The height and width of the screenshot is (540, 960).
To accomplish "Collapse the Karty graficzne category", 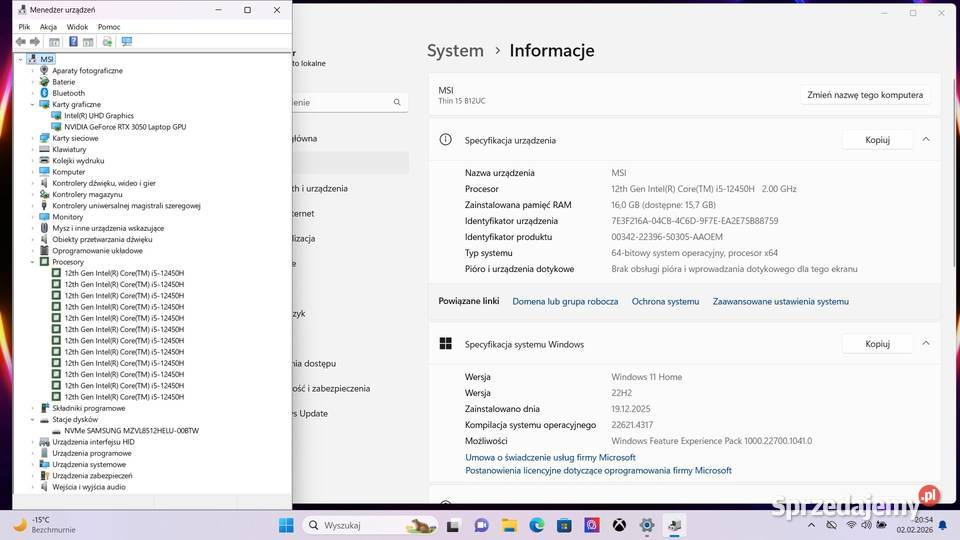I will [32, 105].
